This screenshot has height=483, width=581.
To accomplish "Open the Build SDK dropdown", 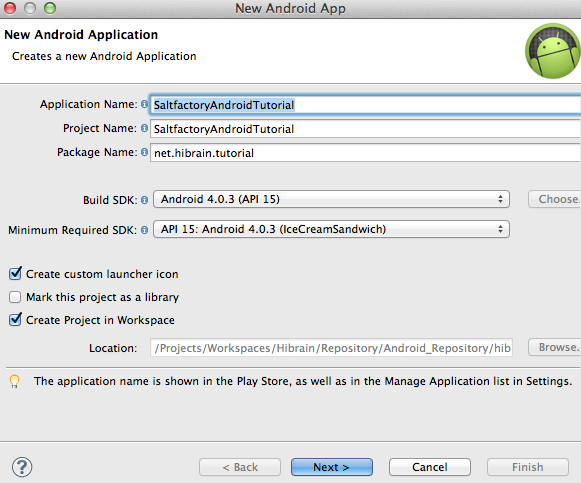I will 331,199.
